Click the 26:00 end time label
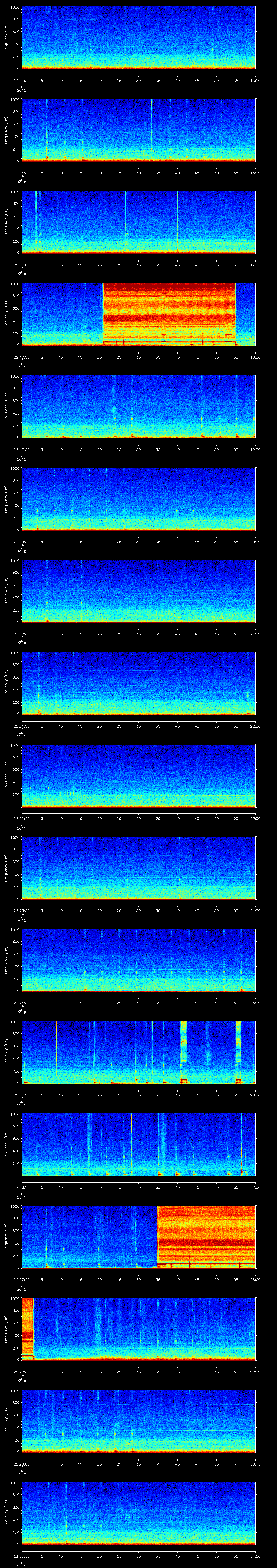277x1568 pixels. (256, 1095)
